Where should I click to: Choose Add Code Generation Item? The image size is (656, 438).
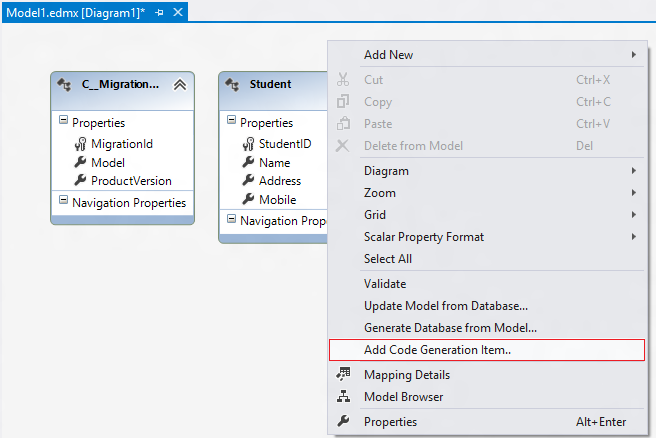point(437,350)
